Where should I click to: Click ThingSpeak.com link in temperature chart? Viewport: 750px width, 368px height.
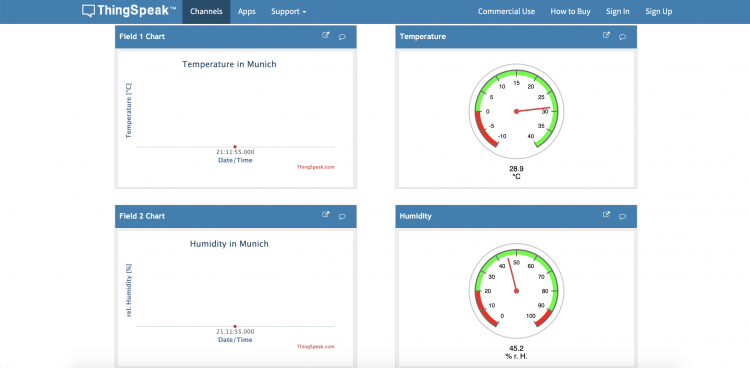point(316,167)
